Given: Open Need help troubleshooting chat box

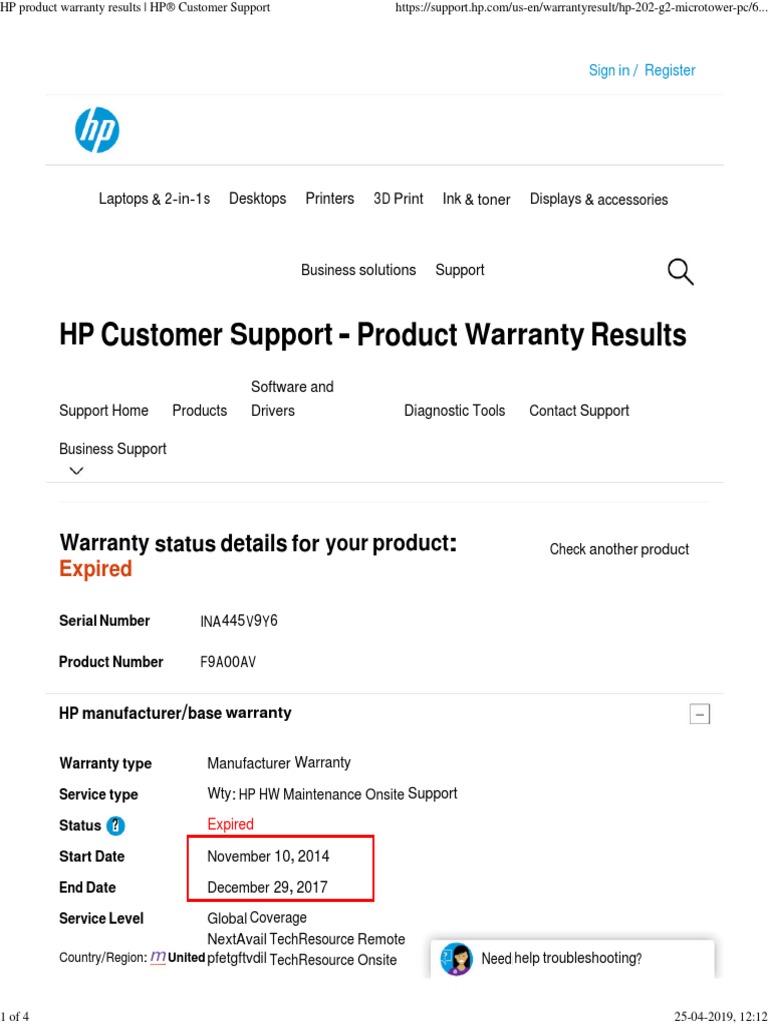Looking at the screenshot, I should [561, 958].
